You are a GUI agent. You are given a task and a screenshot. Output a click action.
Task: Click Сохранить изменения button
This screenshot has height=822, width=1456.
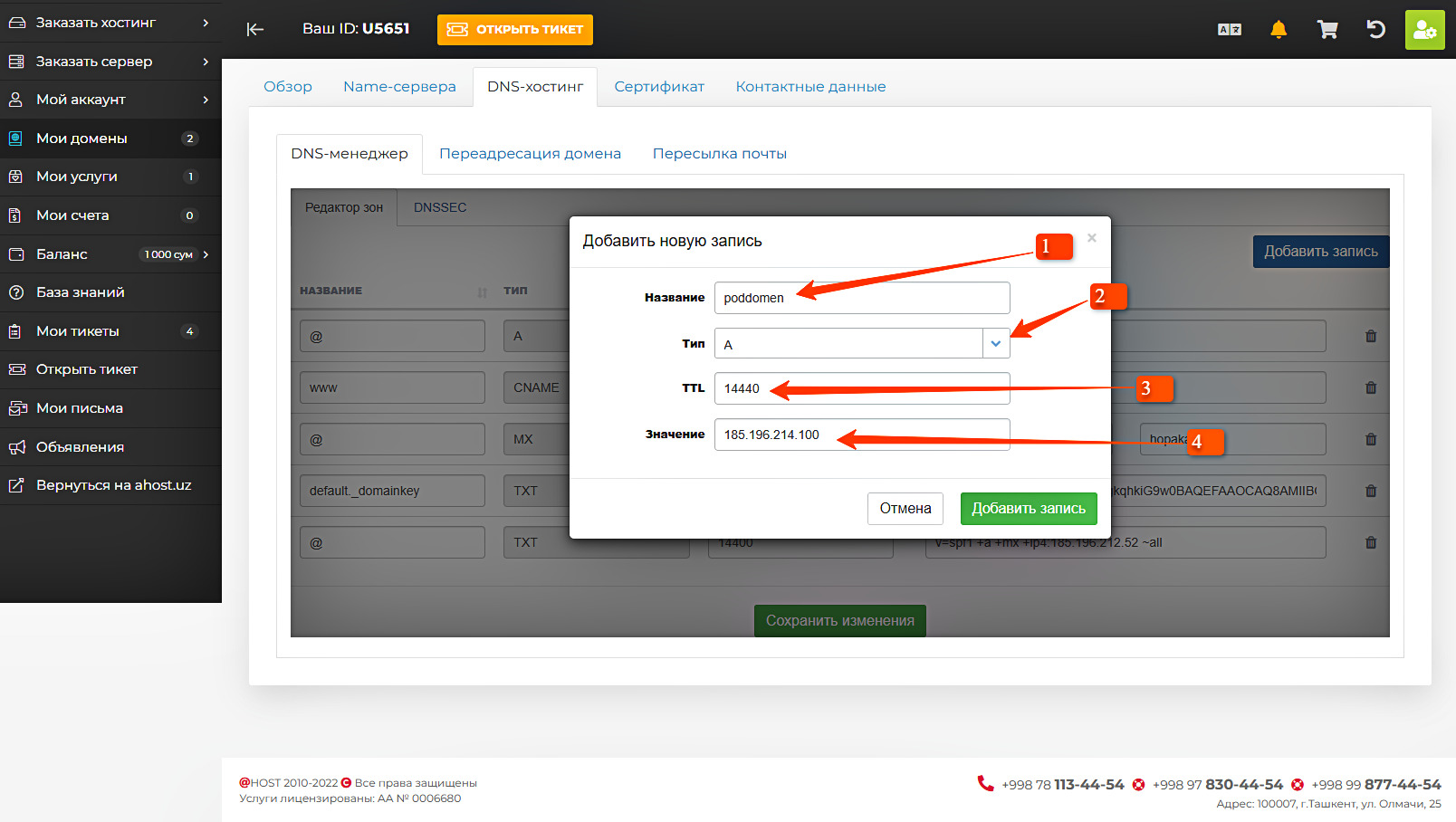pyautogui.click(x=840, y=621)
